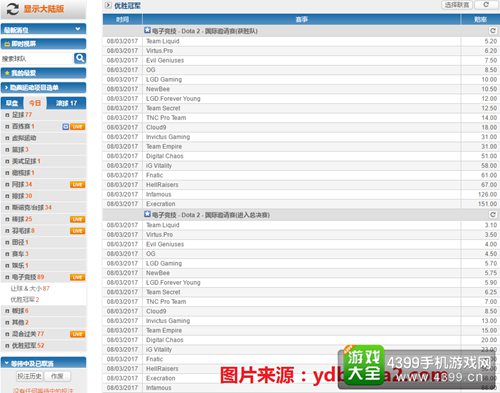Toggle the 隐藏运动项目选单 bar
Screen dimensions: 500x393
click(43, 88)
